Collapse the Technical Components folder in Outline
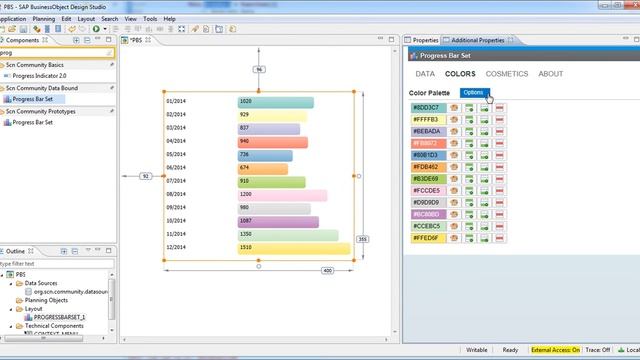The image size is (640, 360). click(11, 326)
